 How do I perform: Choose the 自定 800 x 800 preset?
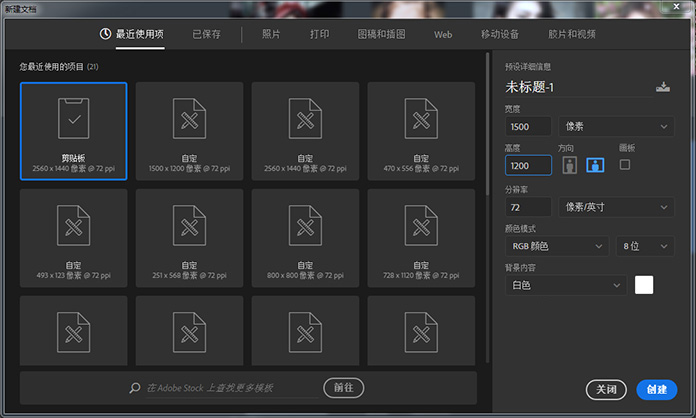point(305,238)
